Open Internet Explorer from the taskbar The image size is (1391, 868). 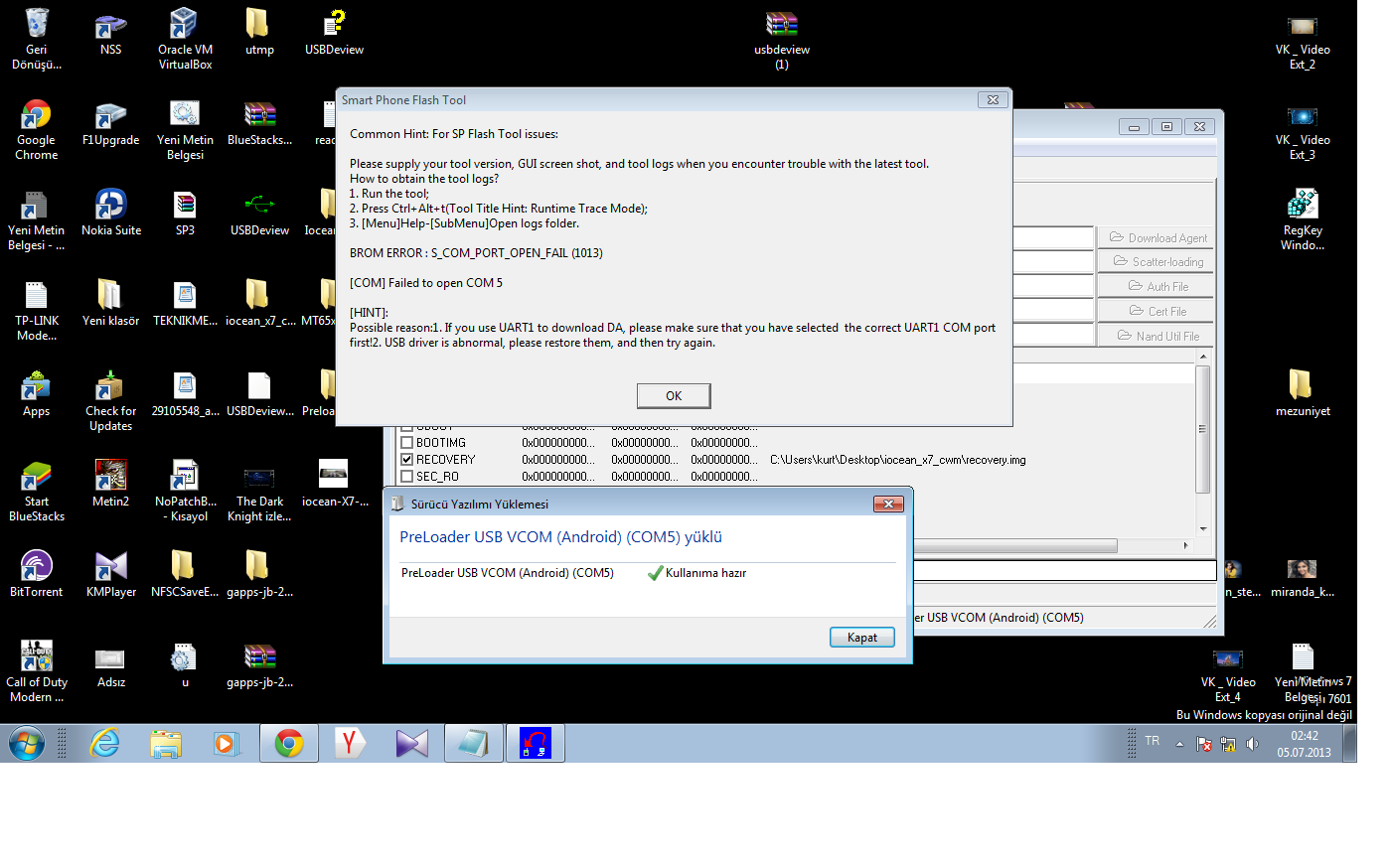click(104, 743)
